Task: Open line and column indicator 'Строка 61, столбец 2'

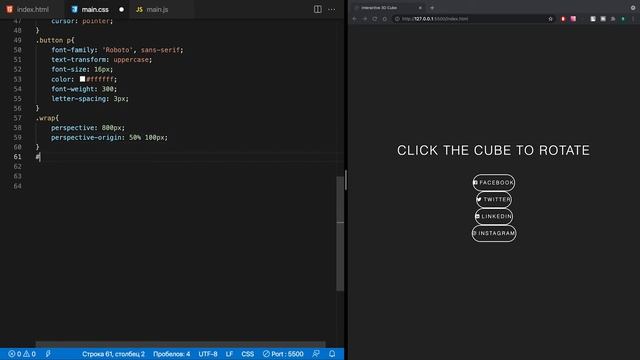Action: click(x=113, y=354)
